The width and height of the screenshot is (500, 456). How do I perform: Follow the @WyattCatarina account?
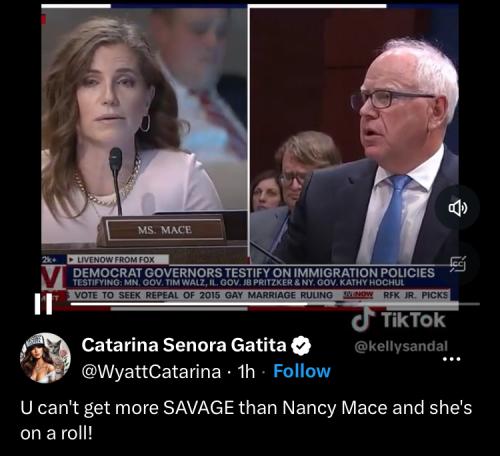302,371
